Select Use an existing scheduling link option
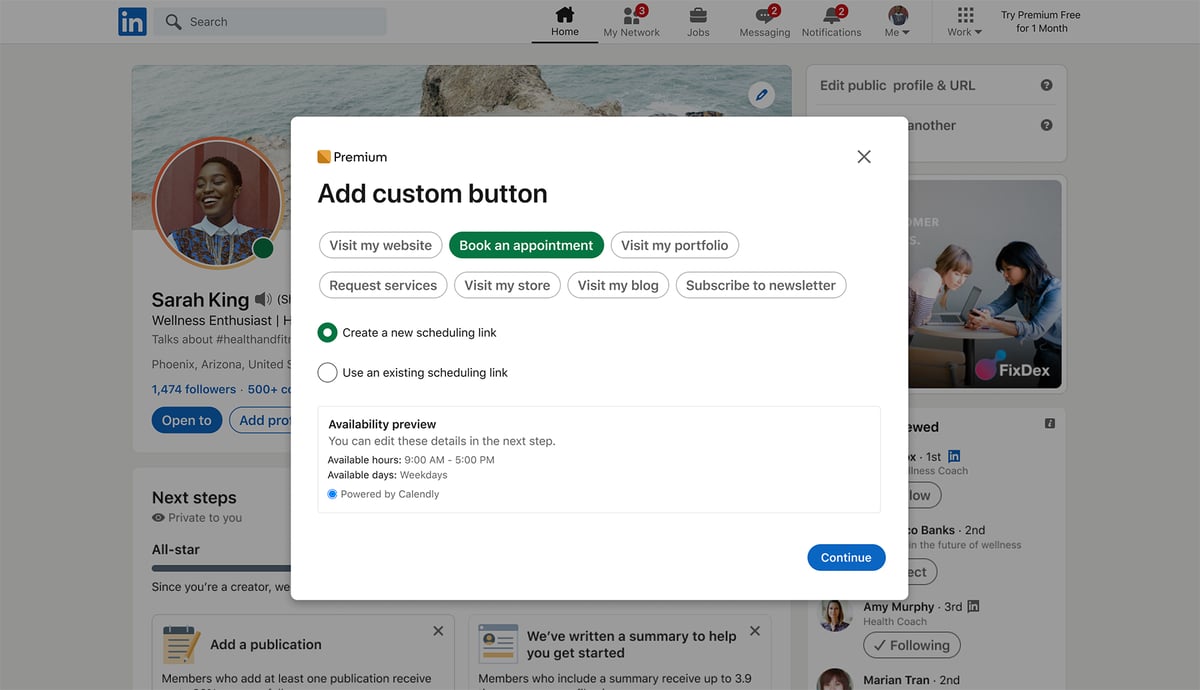The height and width of the screenshot is (690, 1200). [x=413, y=372]
